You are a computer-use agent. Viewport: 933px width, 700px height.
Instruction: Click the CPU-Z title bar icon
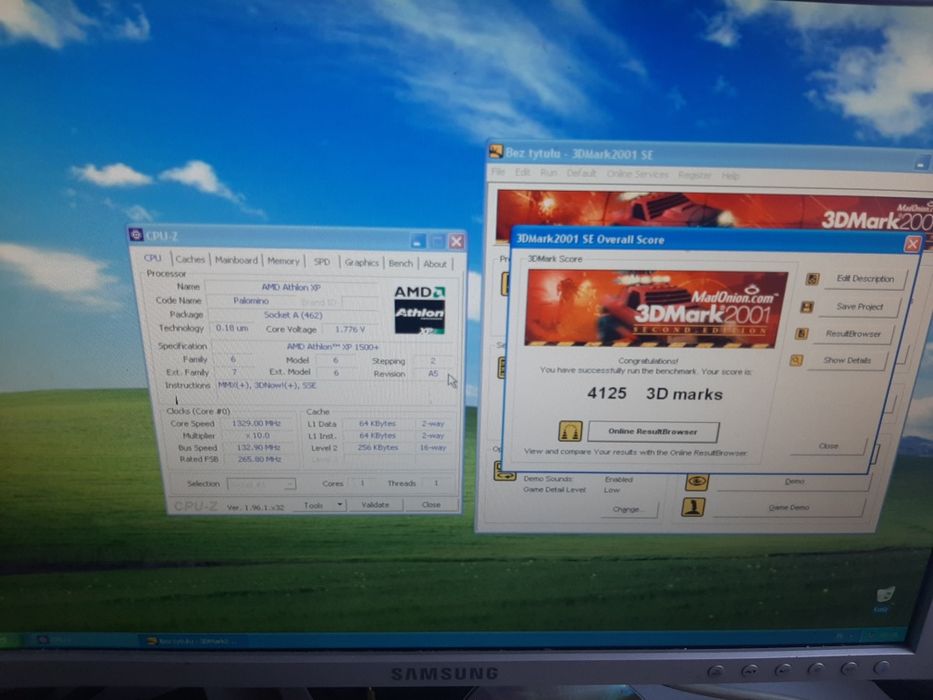pos(136,235)
